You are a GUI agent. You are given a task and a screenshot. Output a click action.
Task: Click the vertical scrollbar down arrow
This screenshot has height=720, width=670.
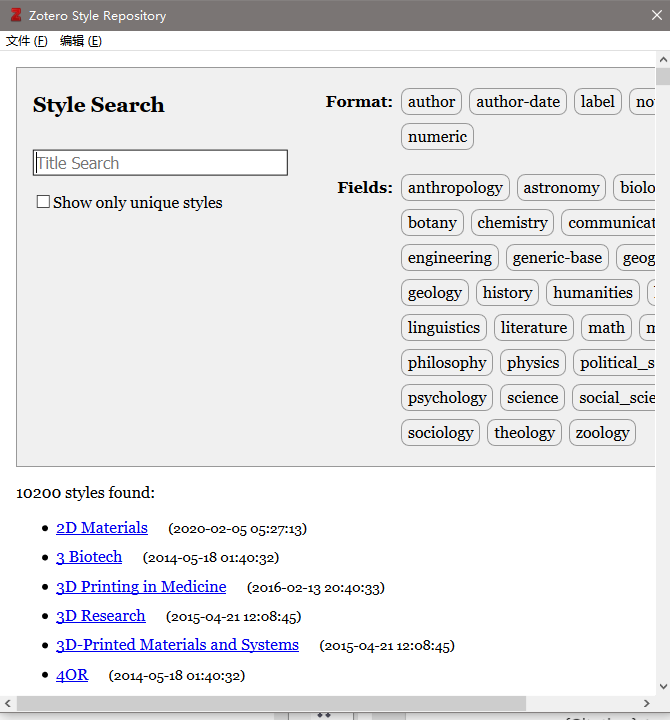663,686
